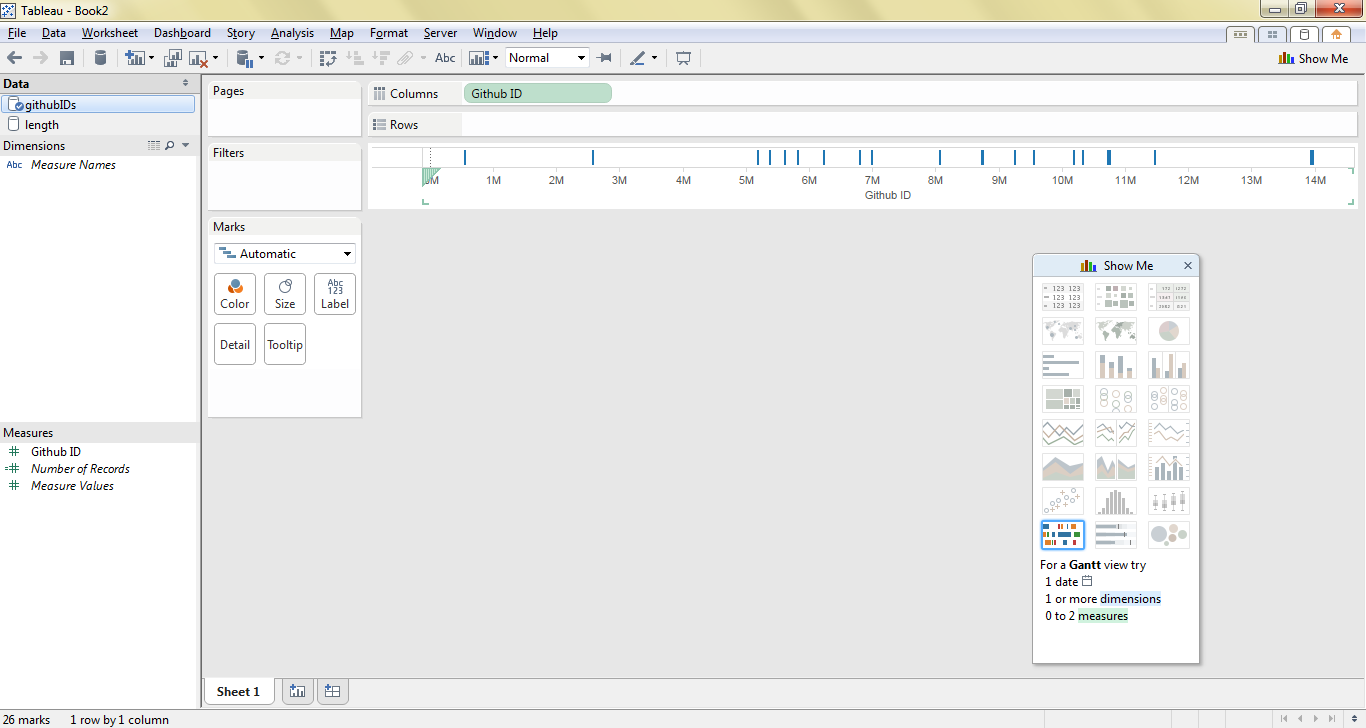
Task: Open the File menu
Action: click(16, 33)
